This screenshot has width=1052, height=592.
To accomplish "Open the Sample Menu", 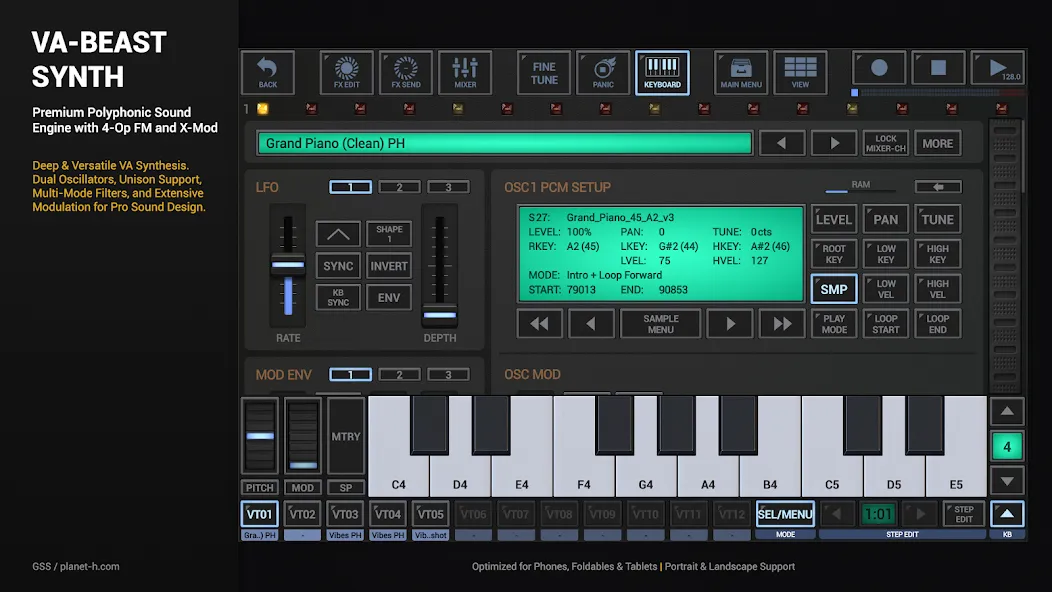I will pos(661,324).
